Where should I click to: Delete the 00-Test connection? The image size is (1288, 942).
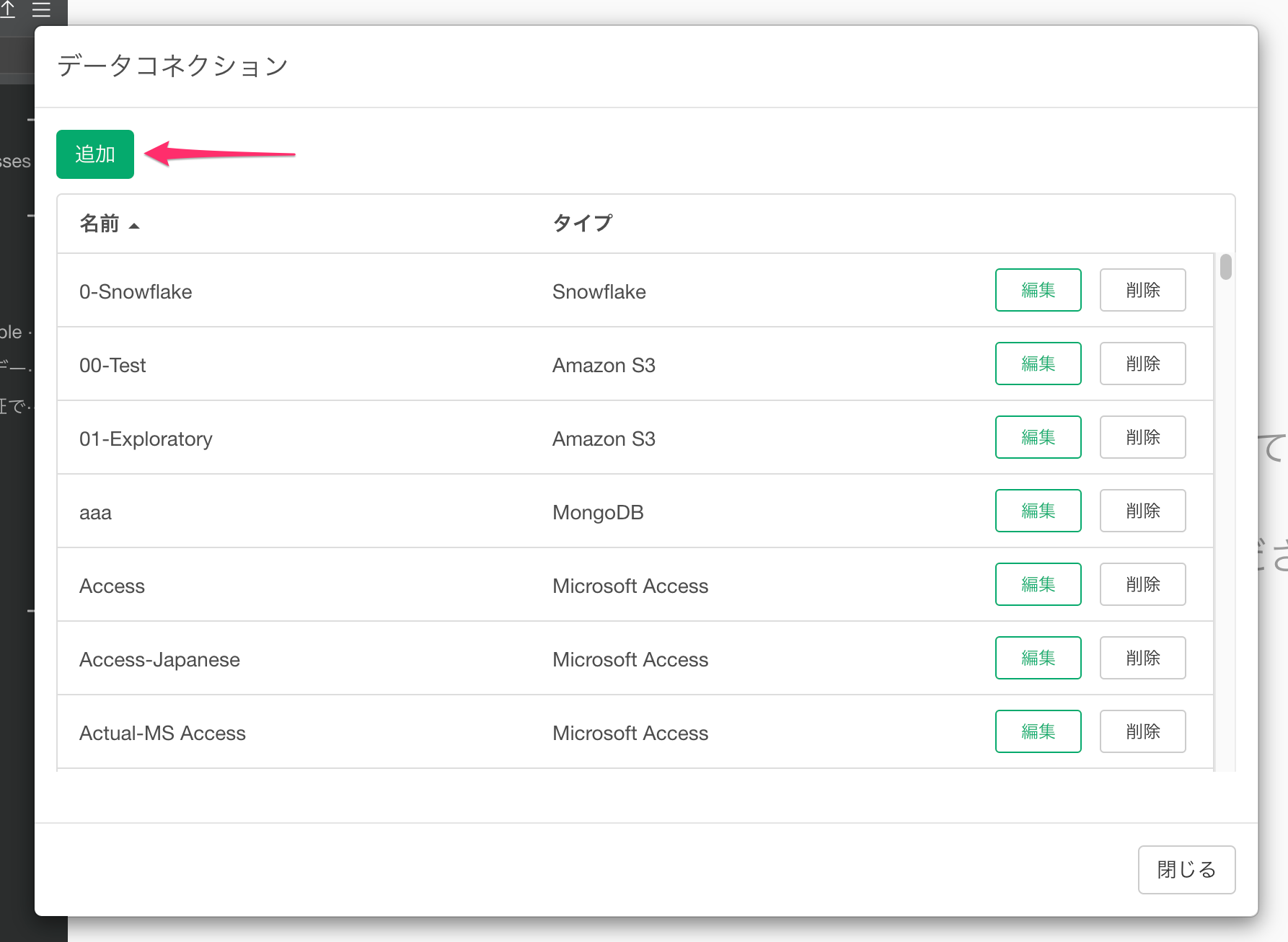[1142, 364]
